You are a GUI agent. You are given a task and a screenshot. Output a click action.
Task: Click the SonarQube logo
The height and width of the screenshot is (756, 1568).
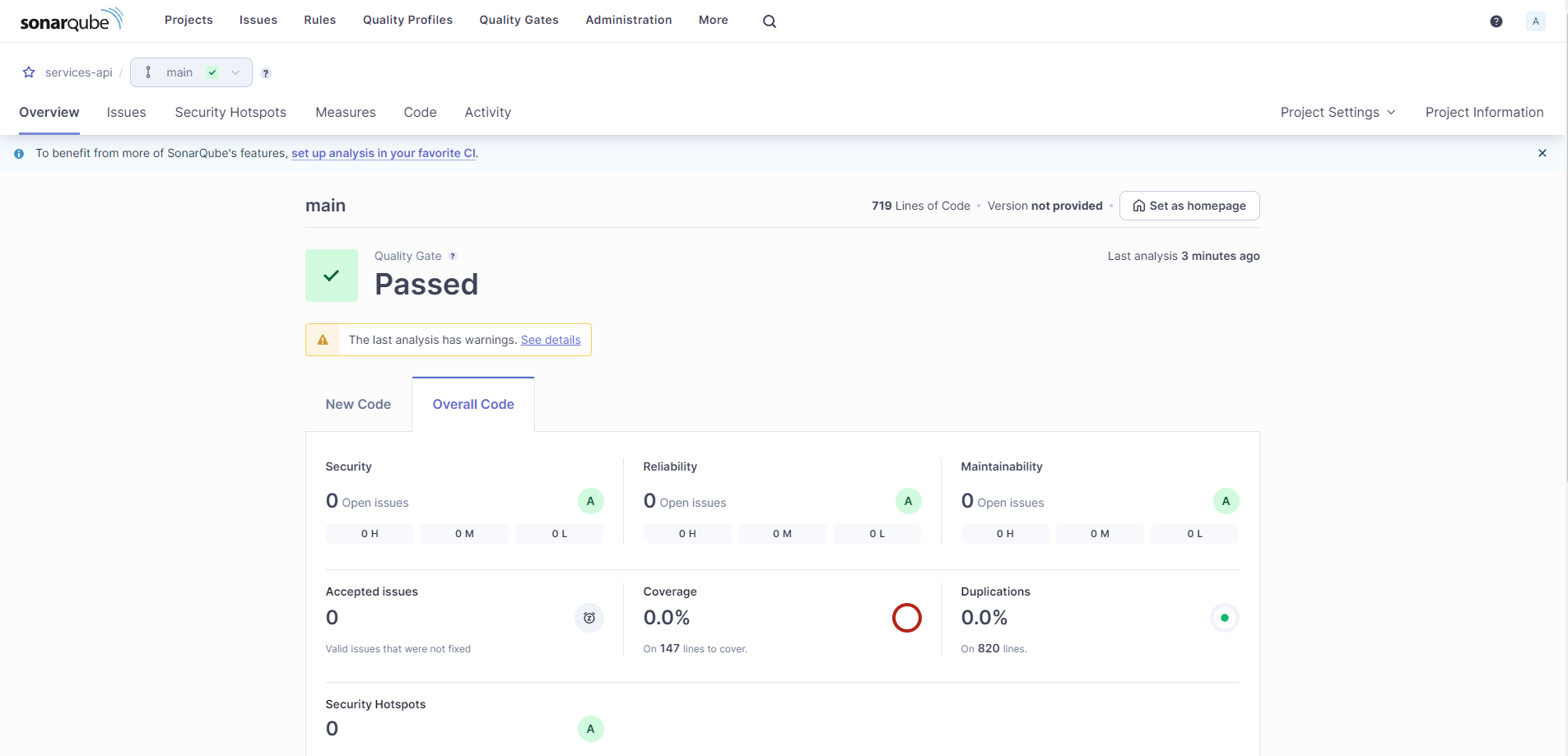coord(72,20)
